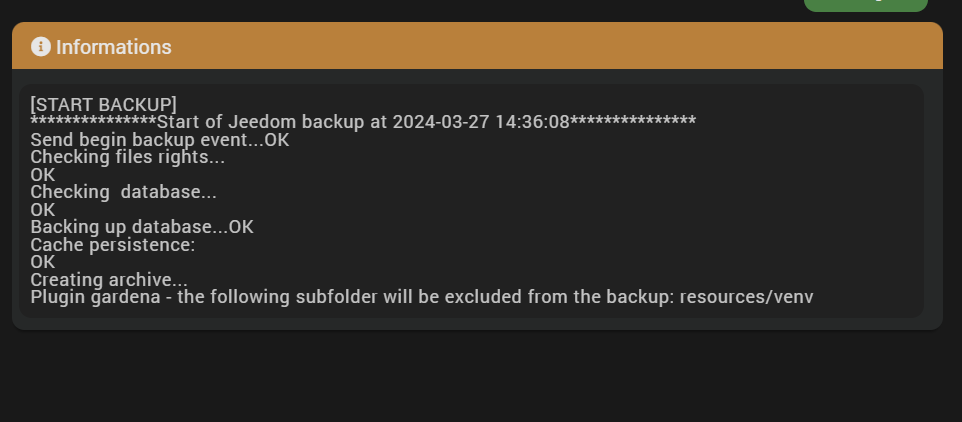962x422 pixels.
Task: Click the OK under Checking files rights
Action: tap(43, 175)
